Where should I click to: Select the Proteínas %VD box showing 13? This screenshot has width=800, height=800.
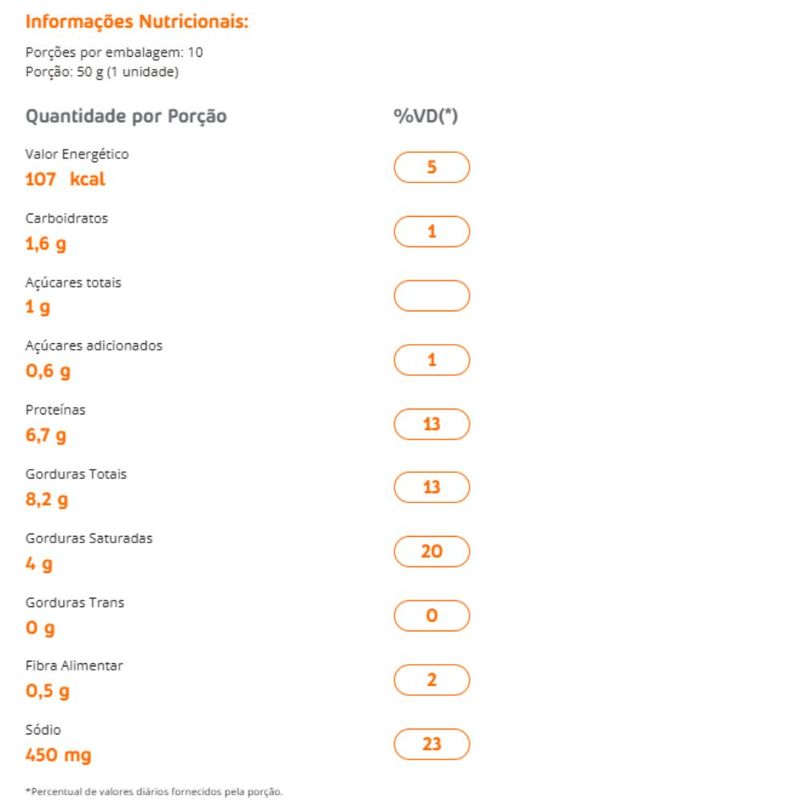tap(432, 424)
